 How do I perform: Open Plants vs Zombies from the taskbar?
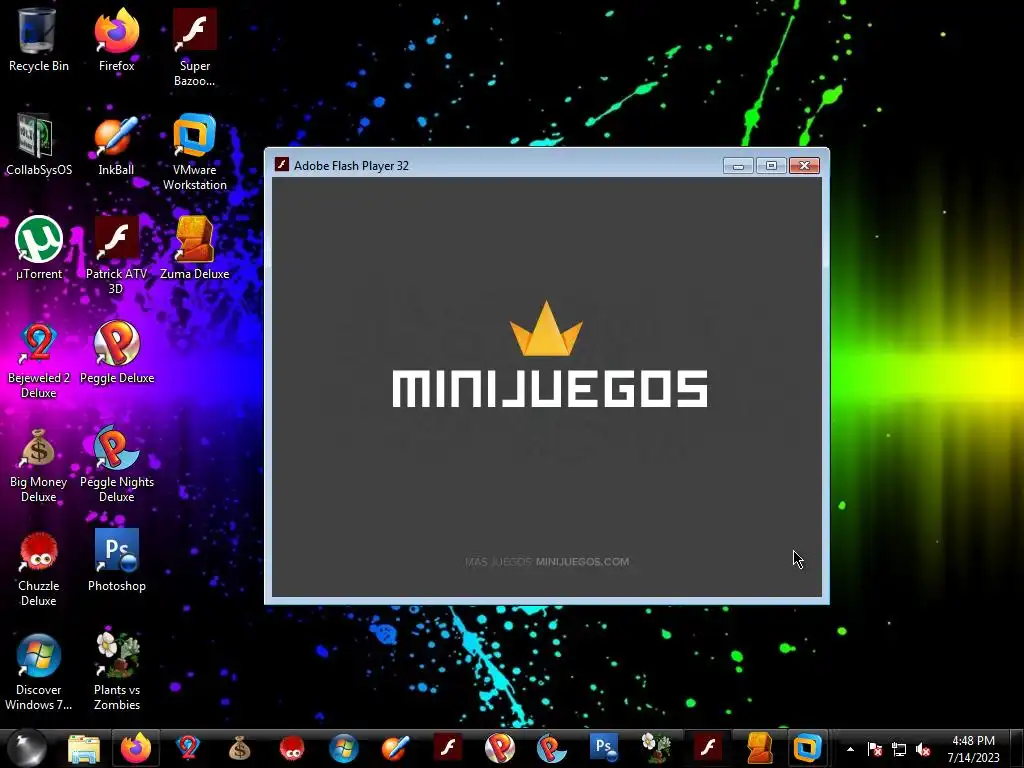[656, 748]
